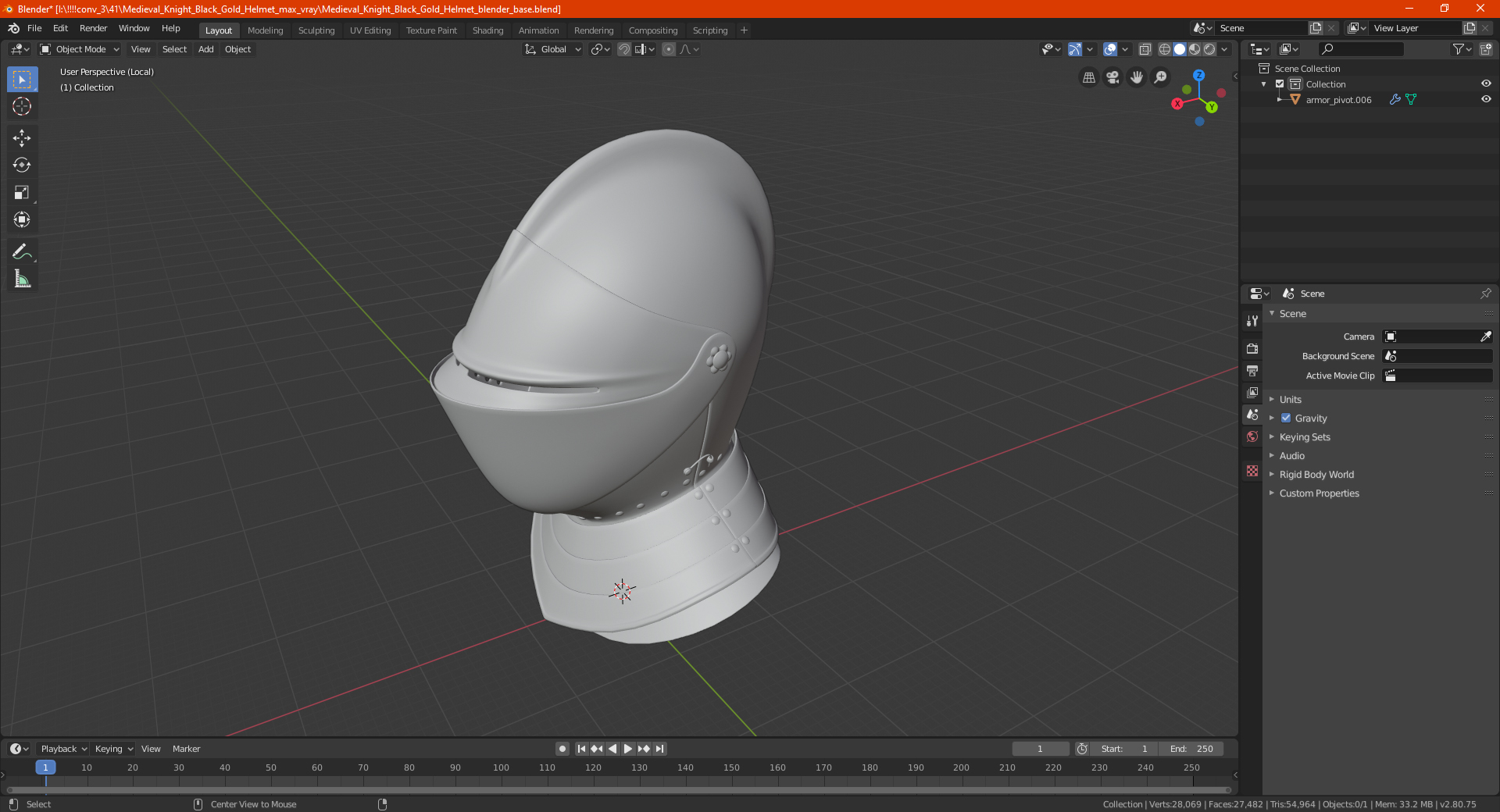Click modifier wrench icon of armor_pivot.006

[x=1395, y=99]
